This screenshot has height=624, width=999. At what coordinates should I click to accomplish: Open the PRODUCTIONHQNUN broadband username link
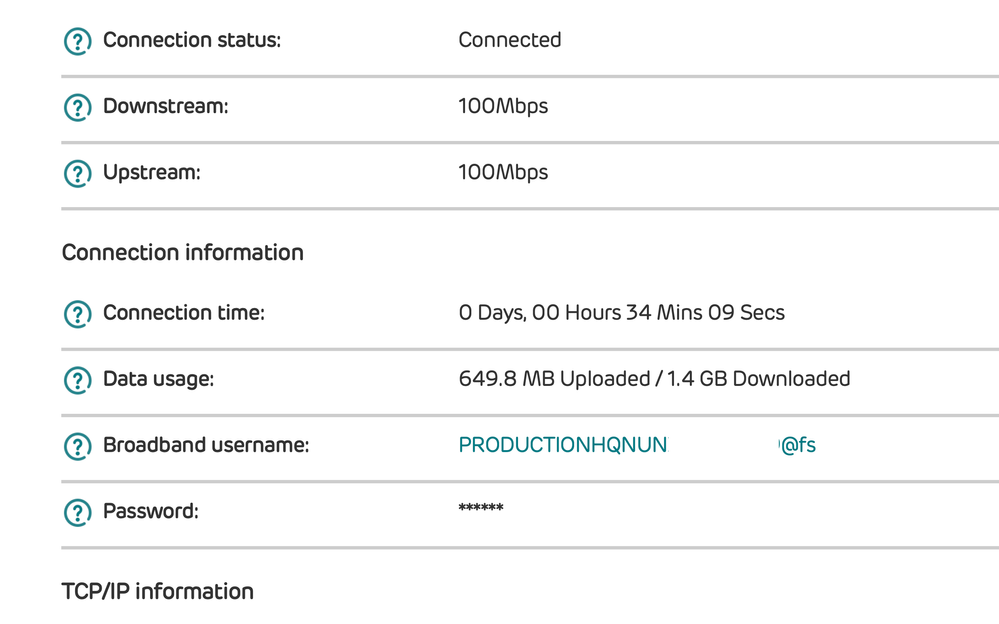click(637, 445)
